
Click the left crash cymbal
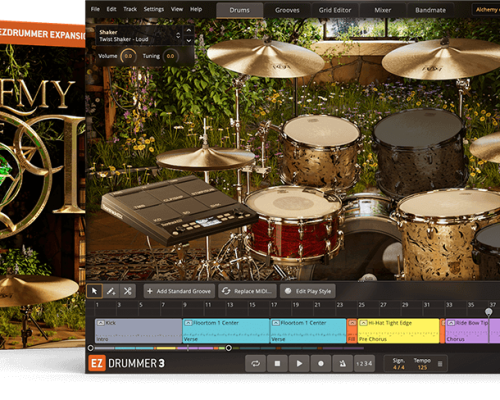[x=266, y=58]
